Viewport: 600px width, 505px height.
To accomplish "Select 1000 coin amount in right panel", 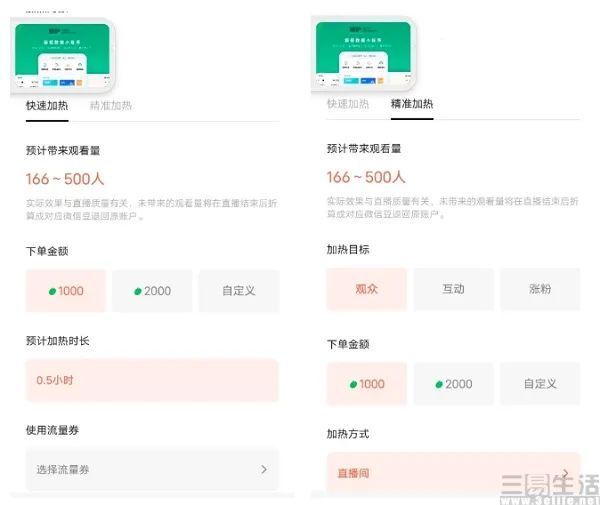I will [366, 384].
